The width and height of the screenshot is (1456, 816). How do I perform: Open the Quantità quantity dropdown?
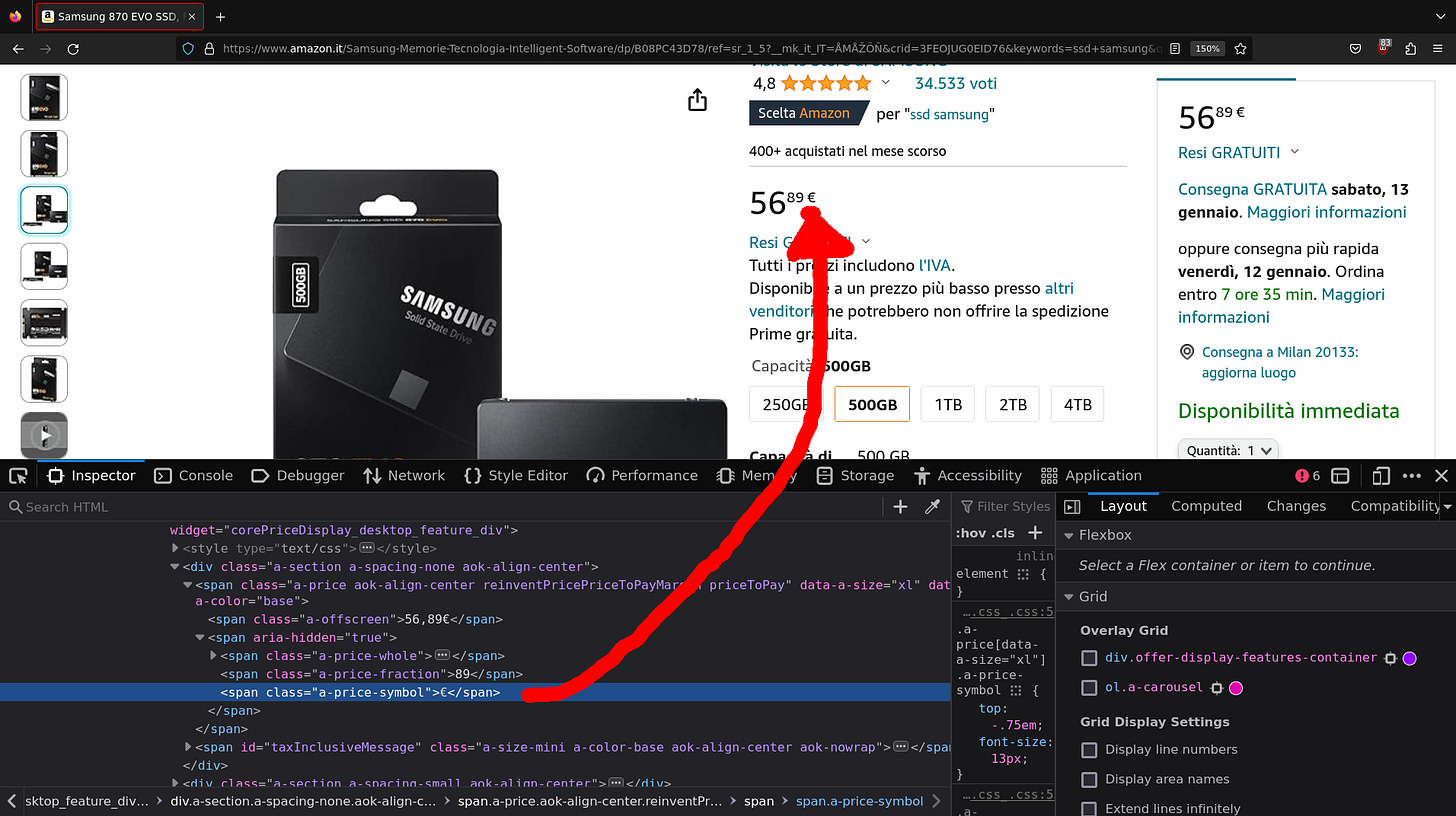click(x=1227, y=450)
